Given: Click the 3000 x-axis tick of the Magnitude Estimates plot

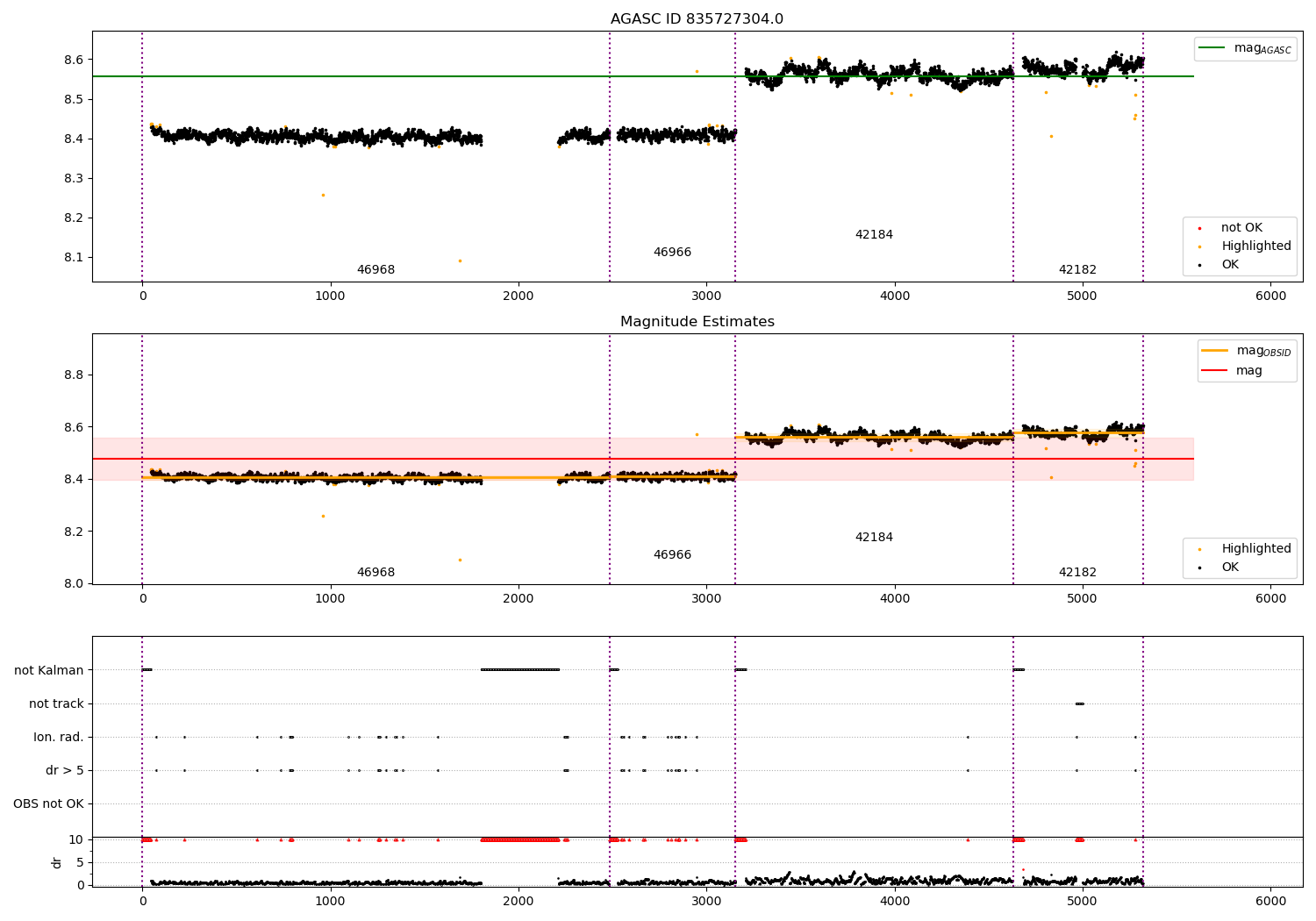Looking at the screenshot, I should click(x=706, y=599).
